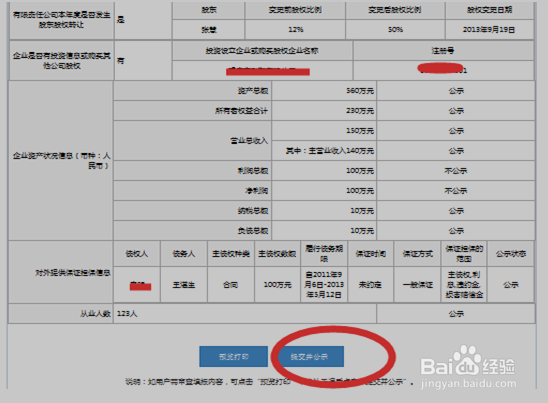
Task: Click 公示 status in the 从业人数 row
Action: [456, 314]
